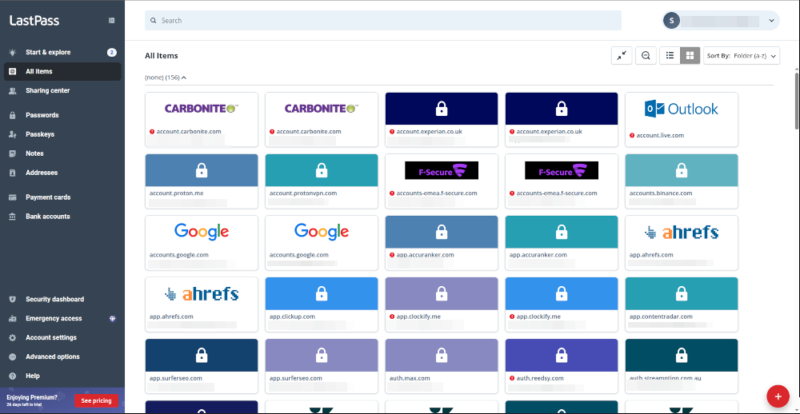Select the Security dashboard label in the sidebar

pos(55,300)
